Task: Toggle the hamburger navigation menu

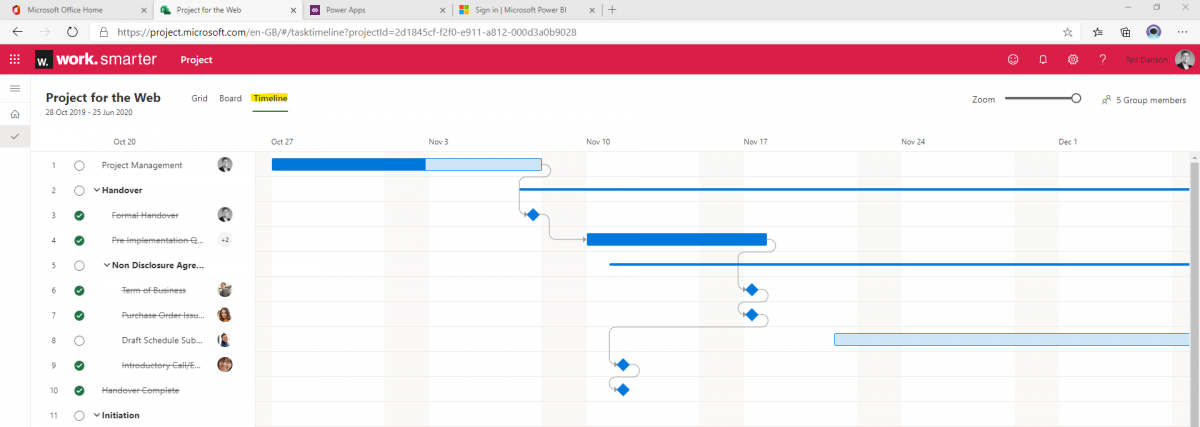Action: 14,89
